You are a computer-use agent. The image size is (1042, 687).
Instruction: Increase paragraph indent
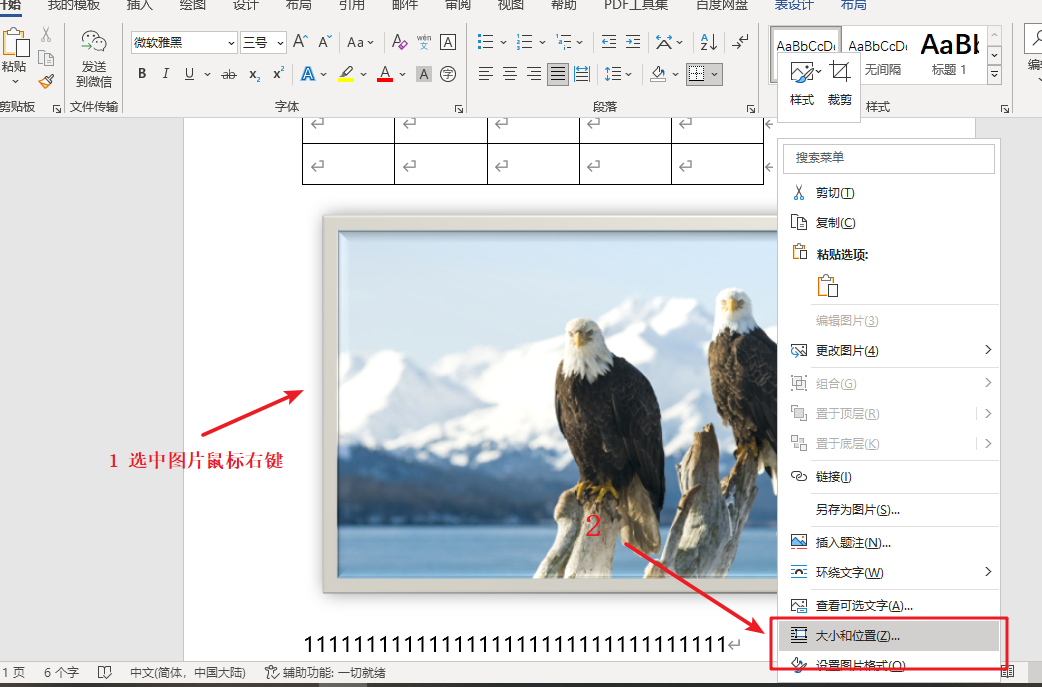[633, 43]
